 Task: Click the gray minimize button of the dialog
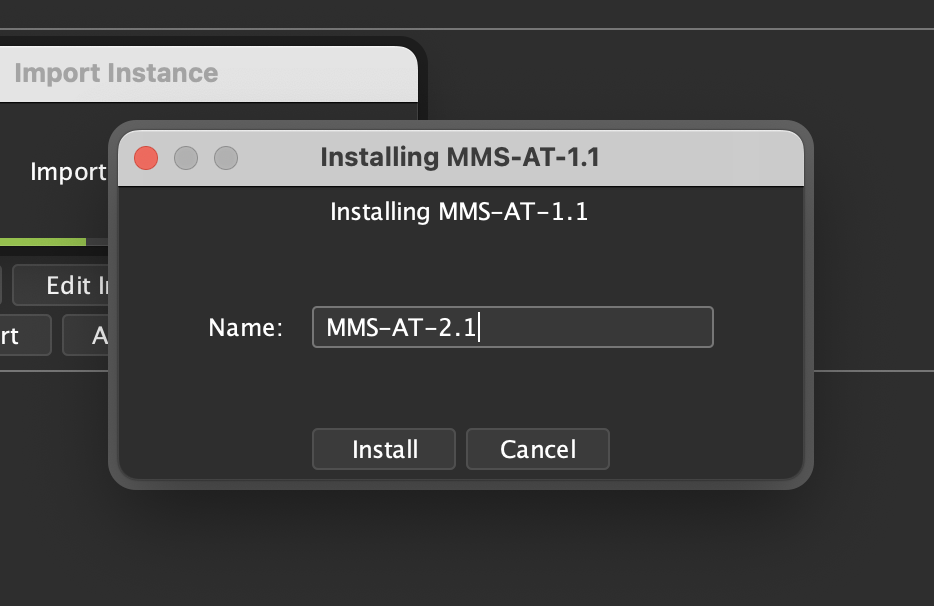coord(186,158)
